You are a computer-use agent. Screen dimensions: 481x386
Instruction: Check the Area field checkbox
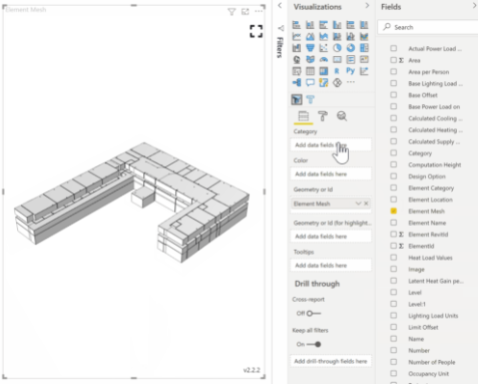click(393, 60)
